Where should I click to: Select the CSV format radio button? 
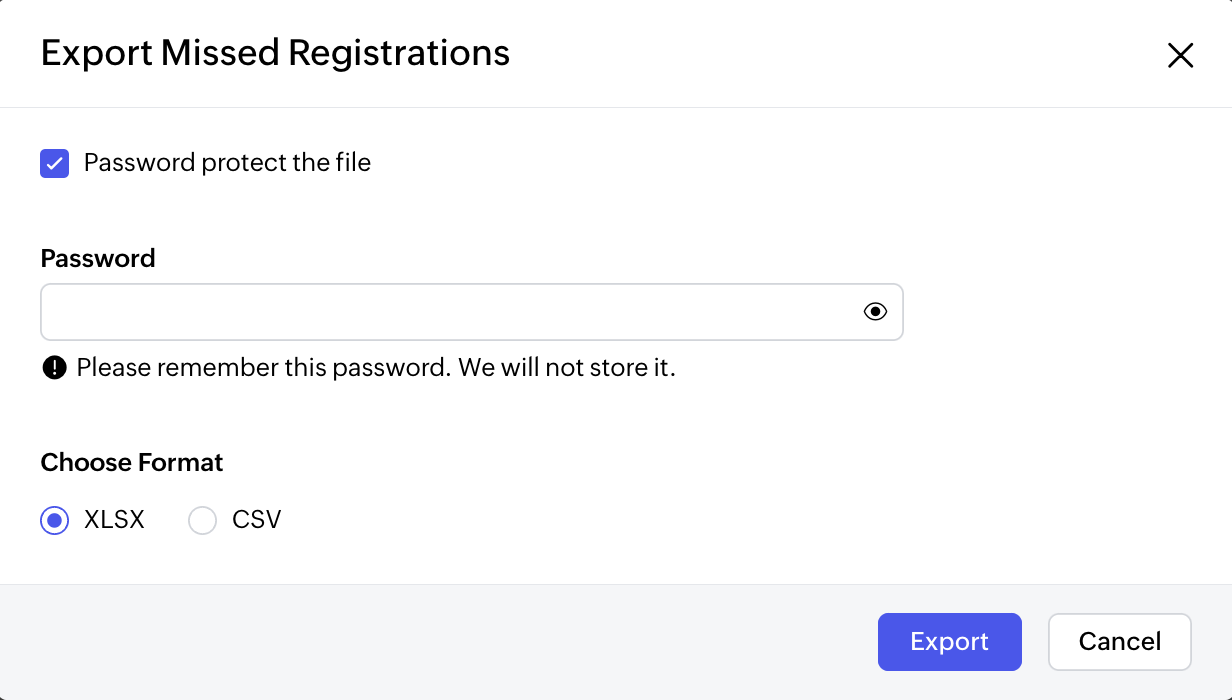tap(203, 520)
